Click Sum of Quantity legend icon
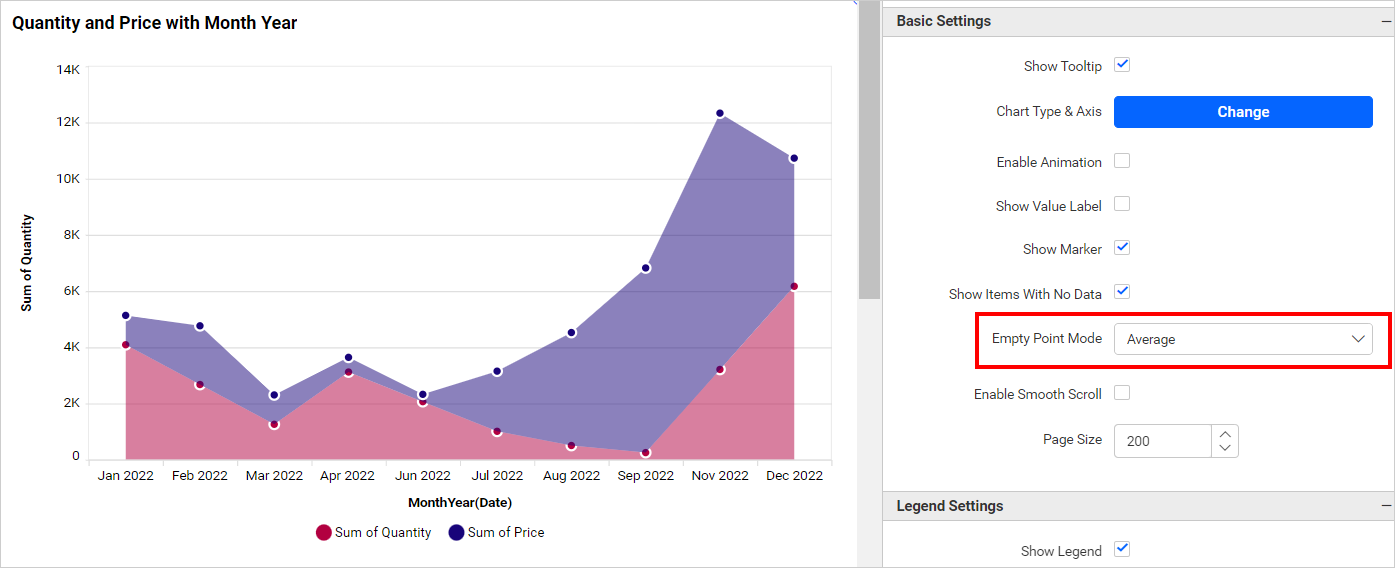Image resolution: width=1395 pixels, height=568 pixels. point(324,533)
